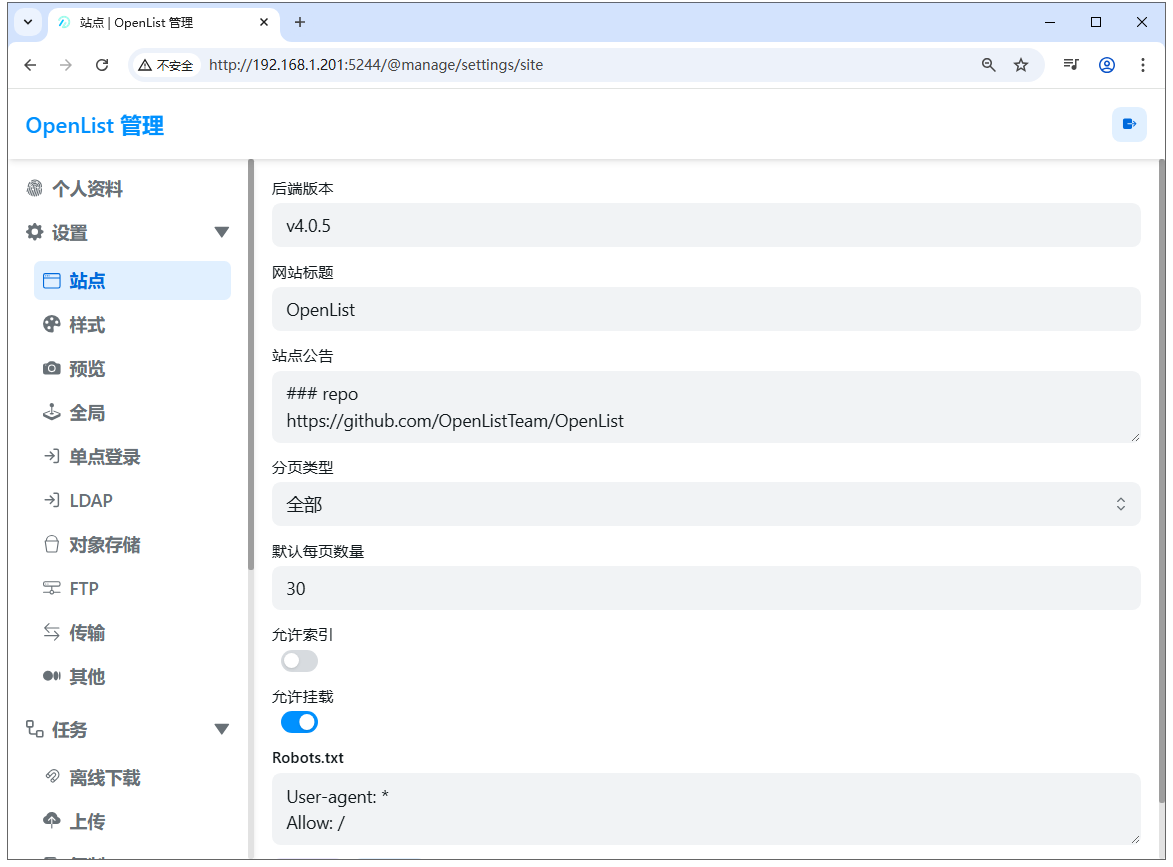Collapse the 任务 section
This screenshot has width=1173, height=867.
click(221, 729)
